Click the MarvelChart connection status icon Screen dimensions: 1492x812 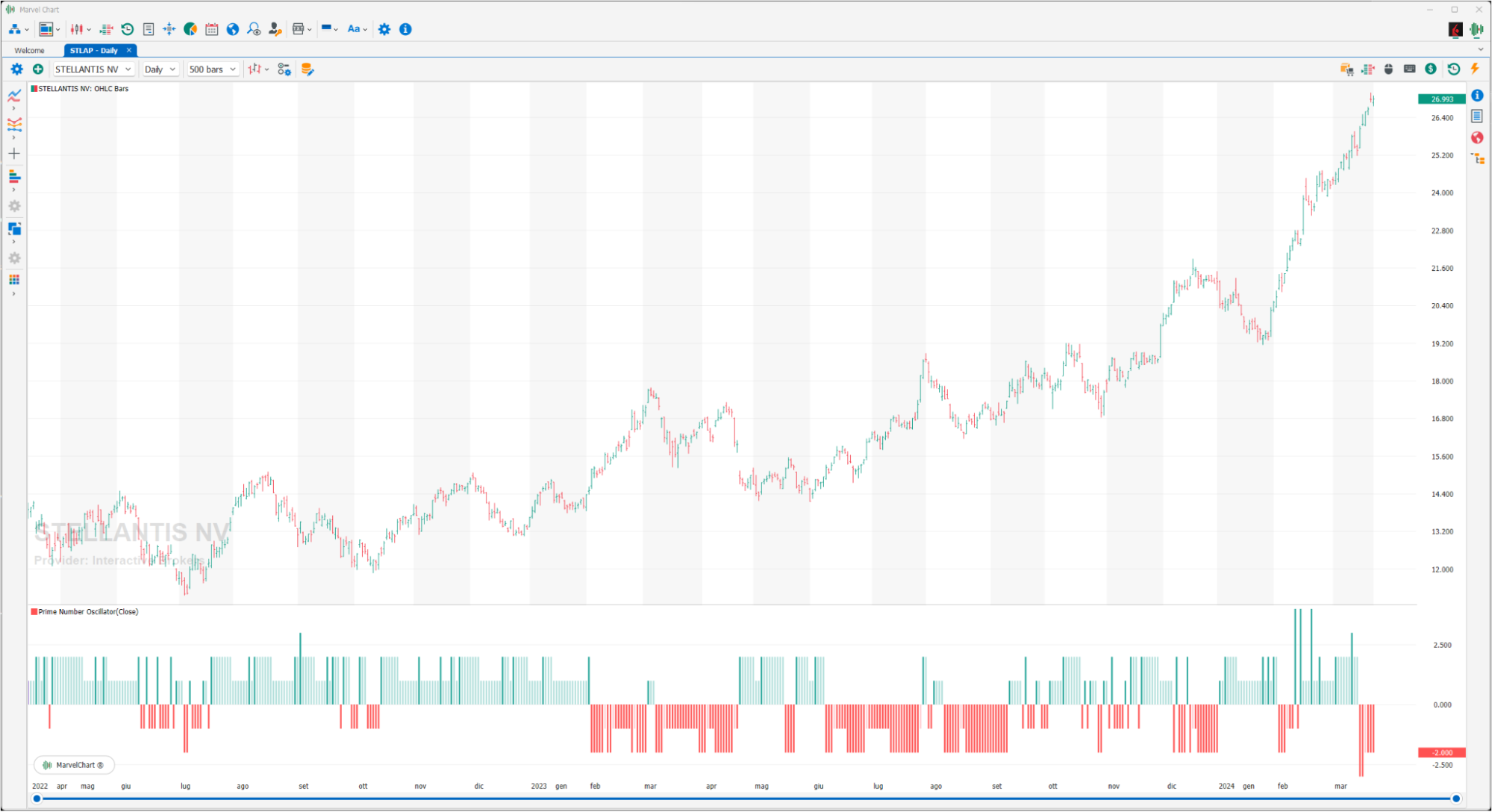1477,29
